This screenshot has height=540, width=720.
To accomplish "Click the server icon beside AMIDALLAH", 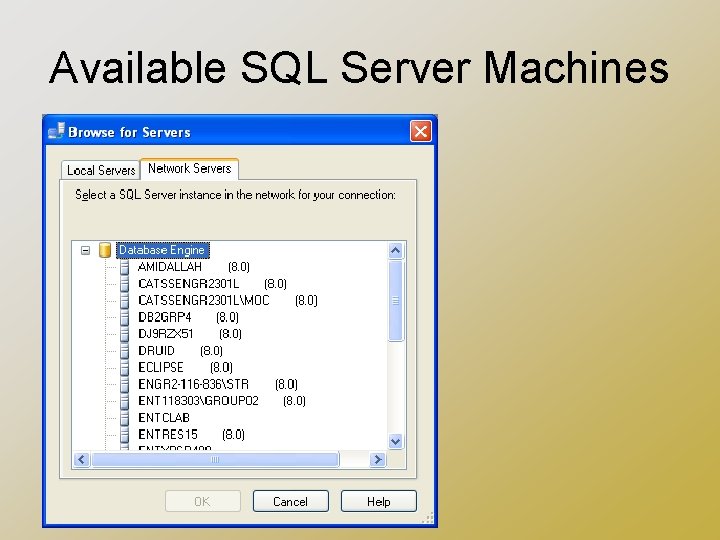I will (124, 267).
